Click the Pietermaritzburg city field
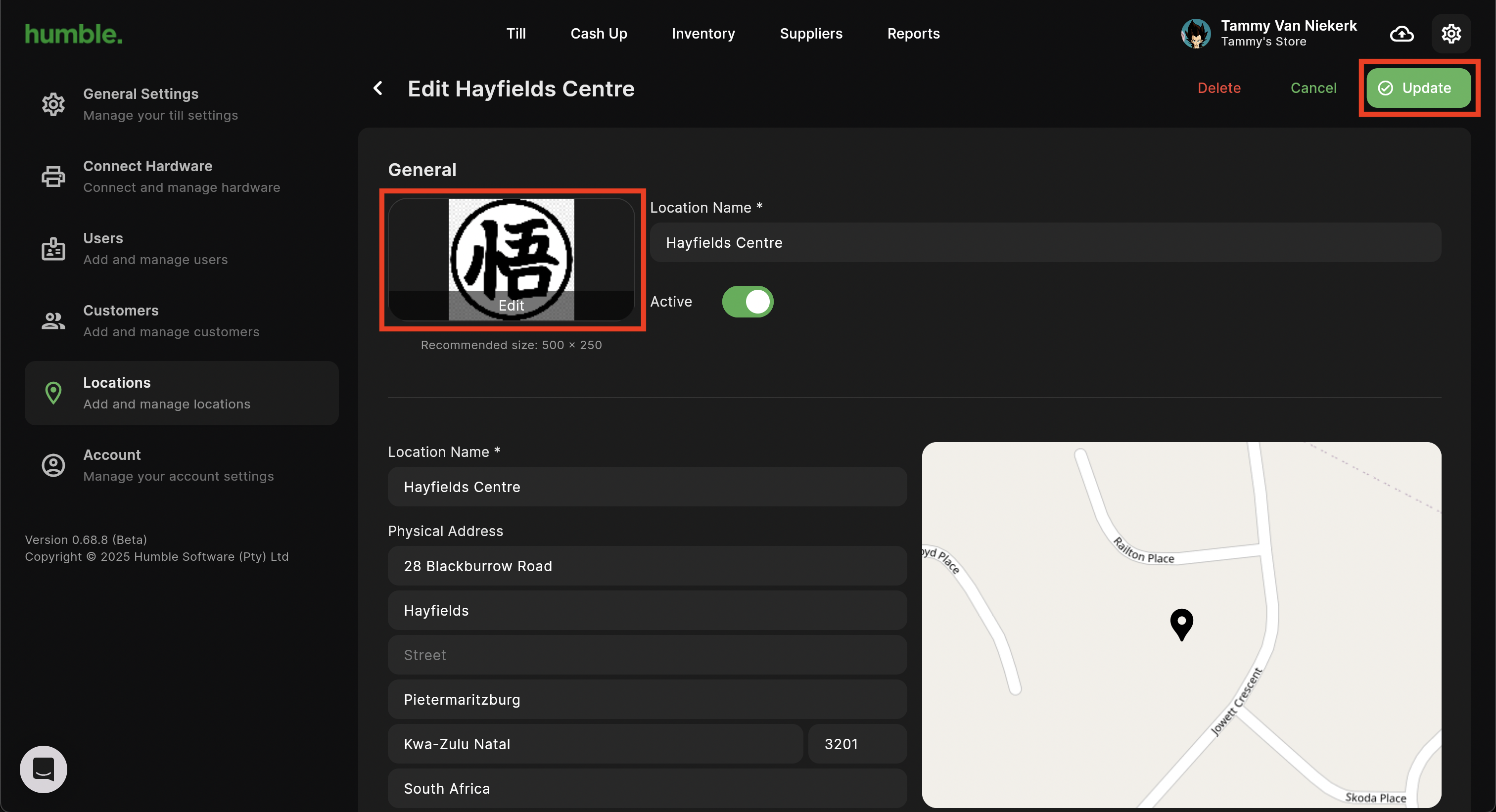The image size is (1496, 812). 647,699
